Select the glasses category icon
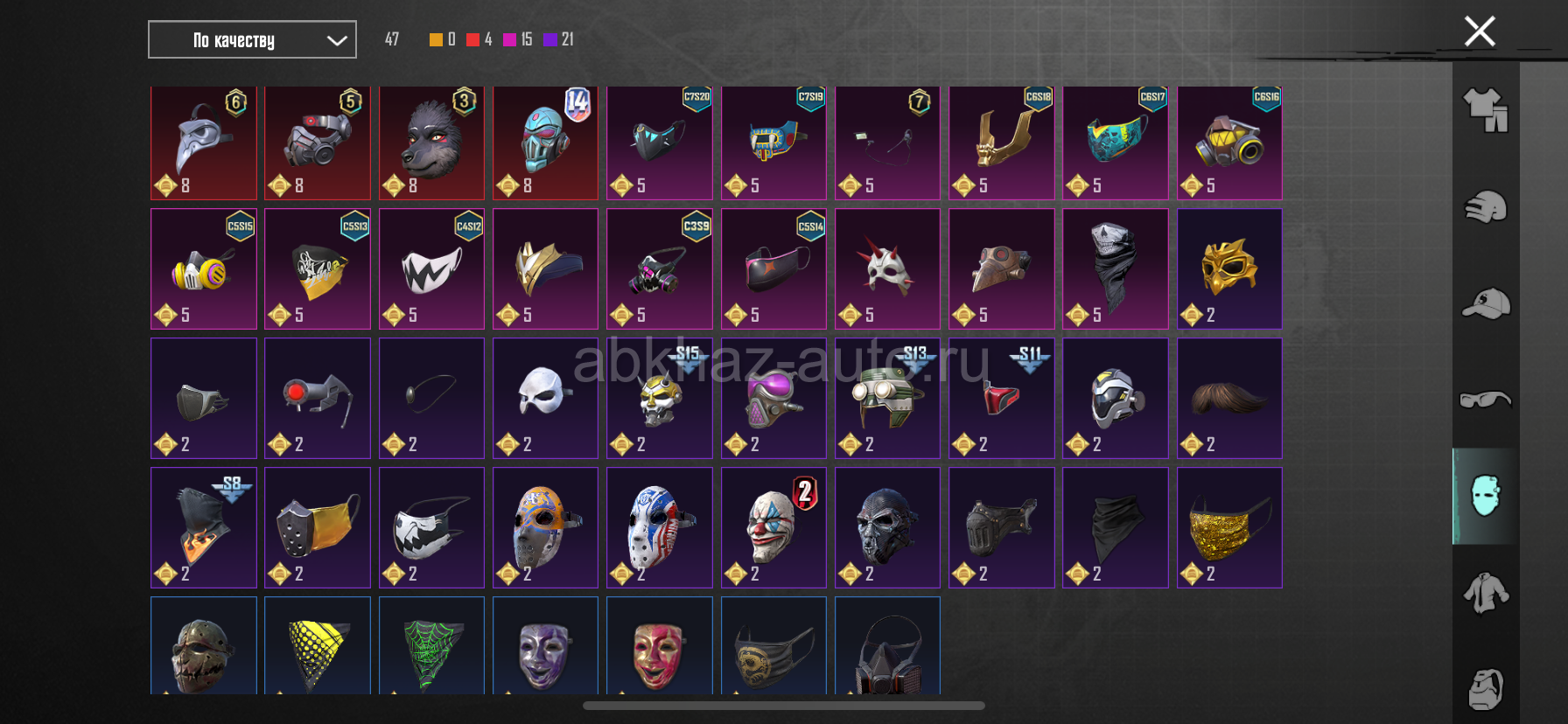 (1486, 400)
